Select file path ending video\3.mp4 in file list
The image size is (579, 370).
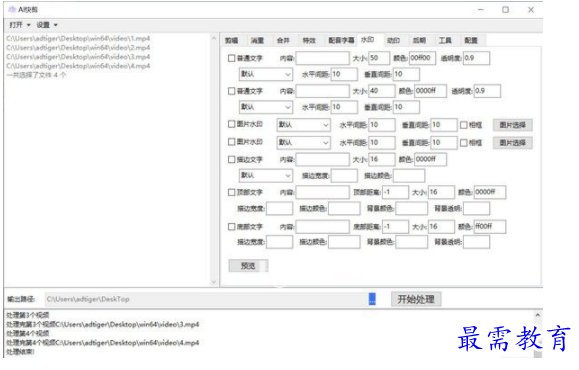(78, 57)
